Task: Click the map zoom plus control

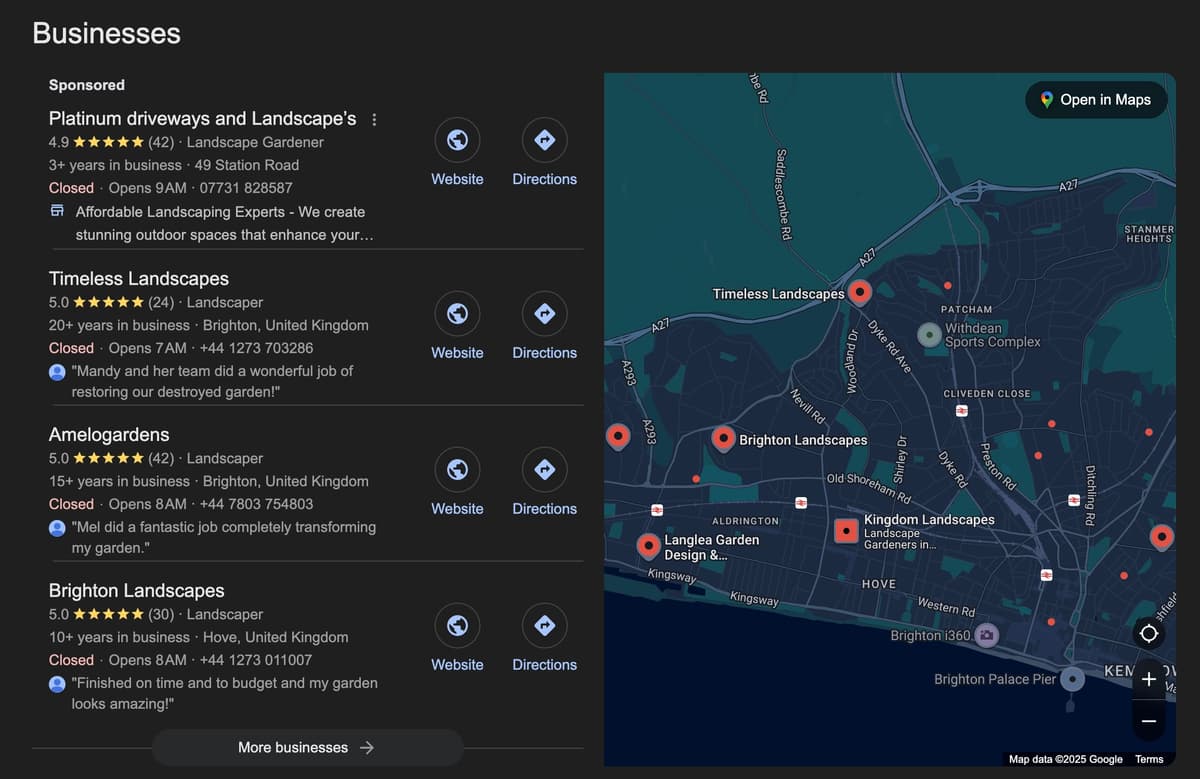Action: tap(1148, 678)
